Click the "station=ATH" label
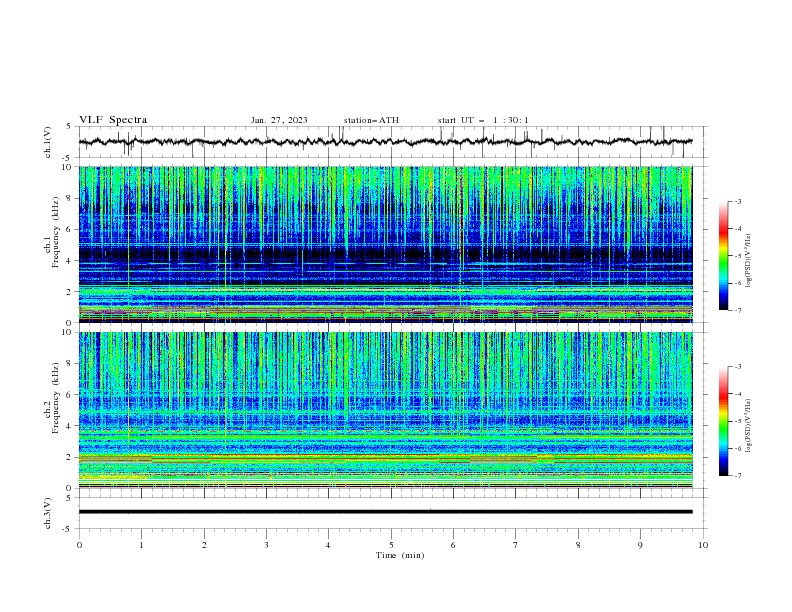 (x=371, y=120)
